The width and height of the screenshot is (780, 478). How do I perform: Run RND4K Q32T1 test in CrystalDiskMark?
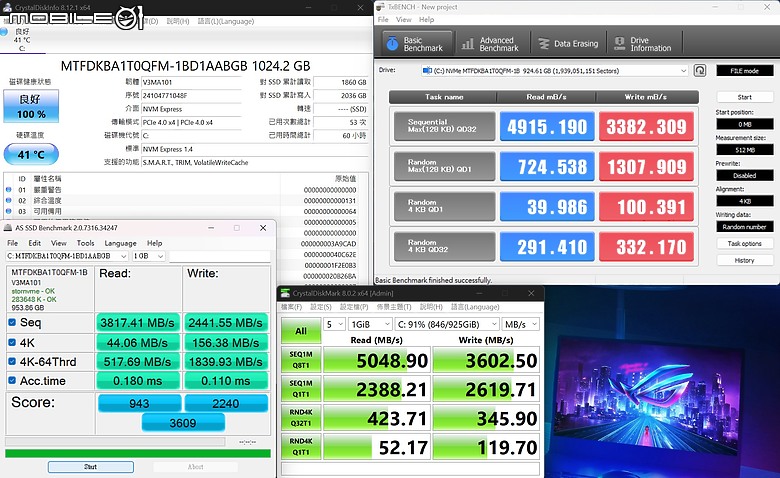(301, 418)
